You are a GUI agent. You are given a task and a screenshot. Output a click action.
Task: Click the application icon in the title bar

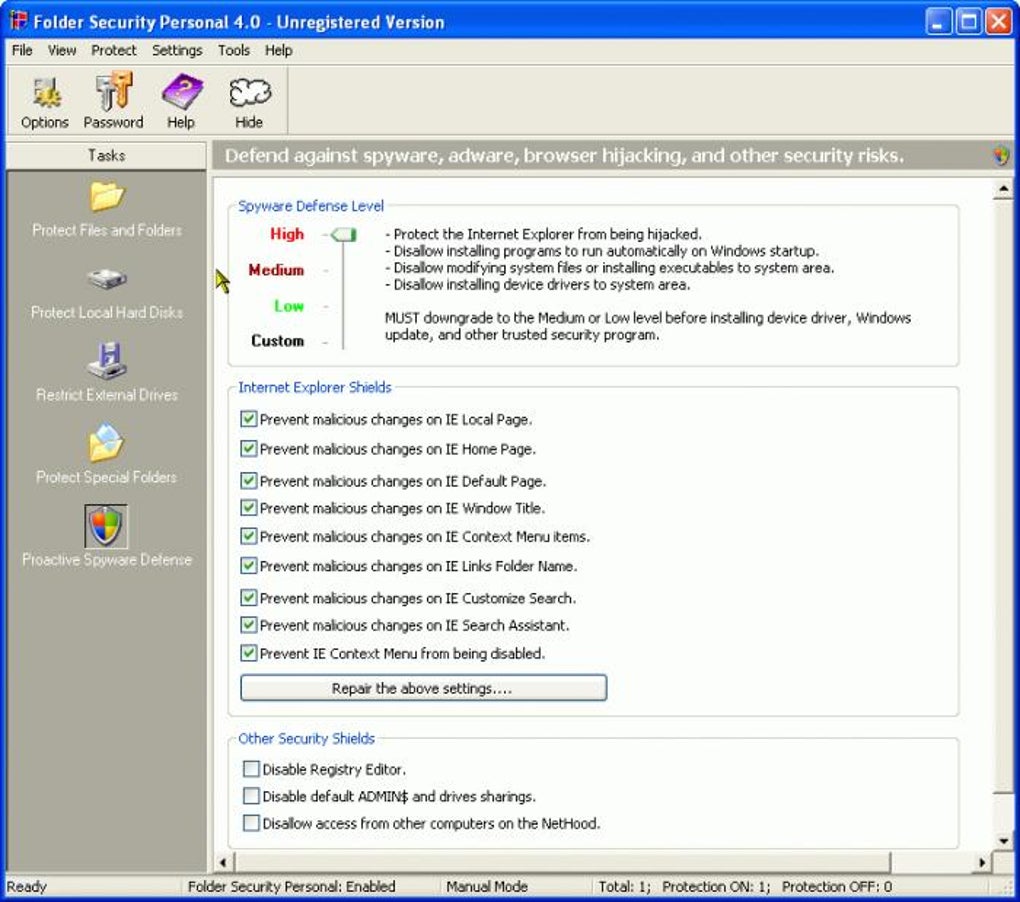(18, 21)
